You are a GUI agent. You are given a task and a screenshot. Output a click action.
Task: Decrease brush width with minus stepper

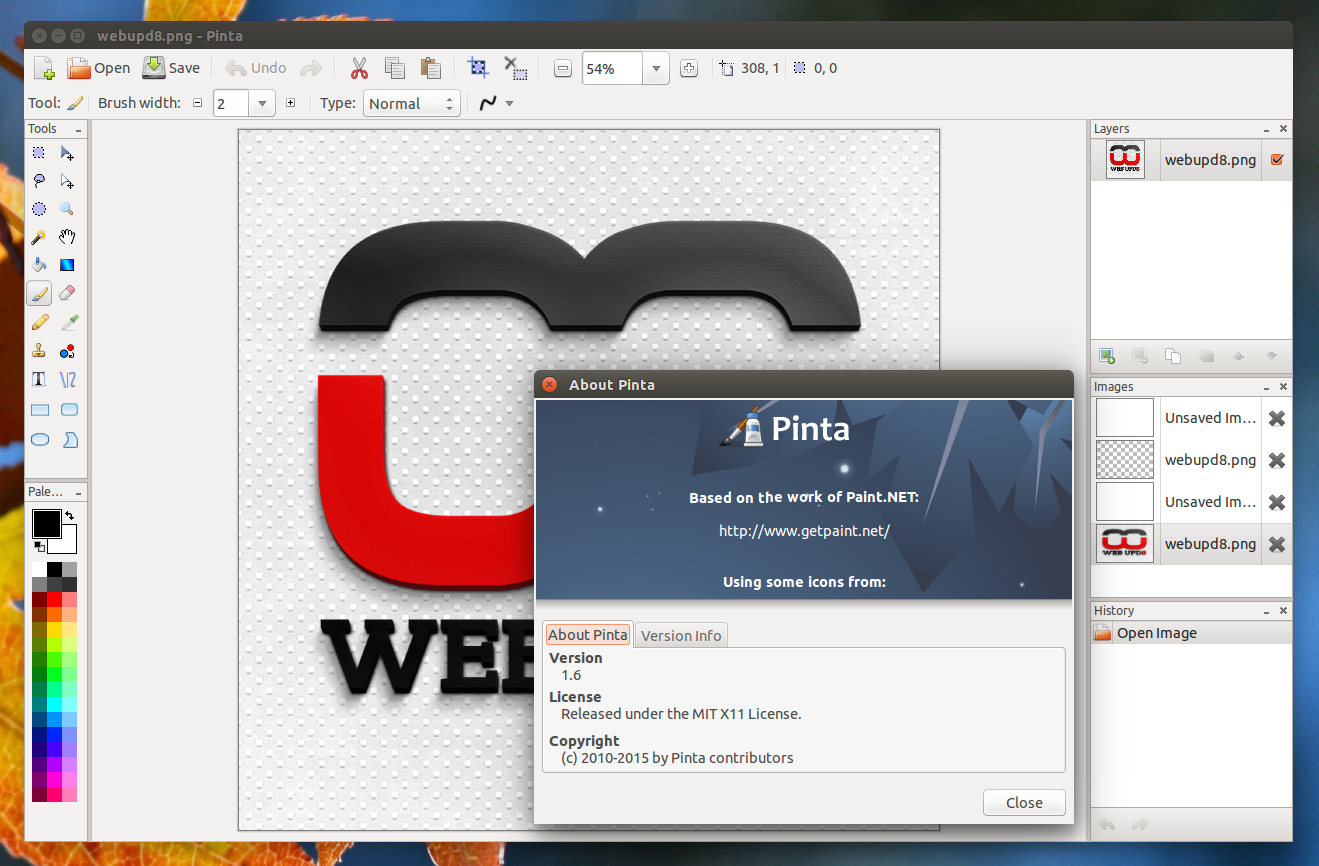[197, 103]
